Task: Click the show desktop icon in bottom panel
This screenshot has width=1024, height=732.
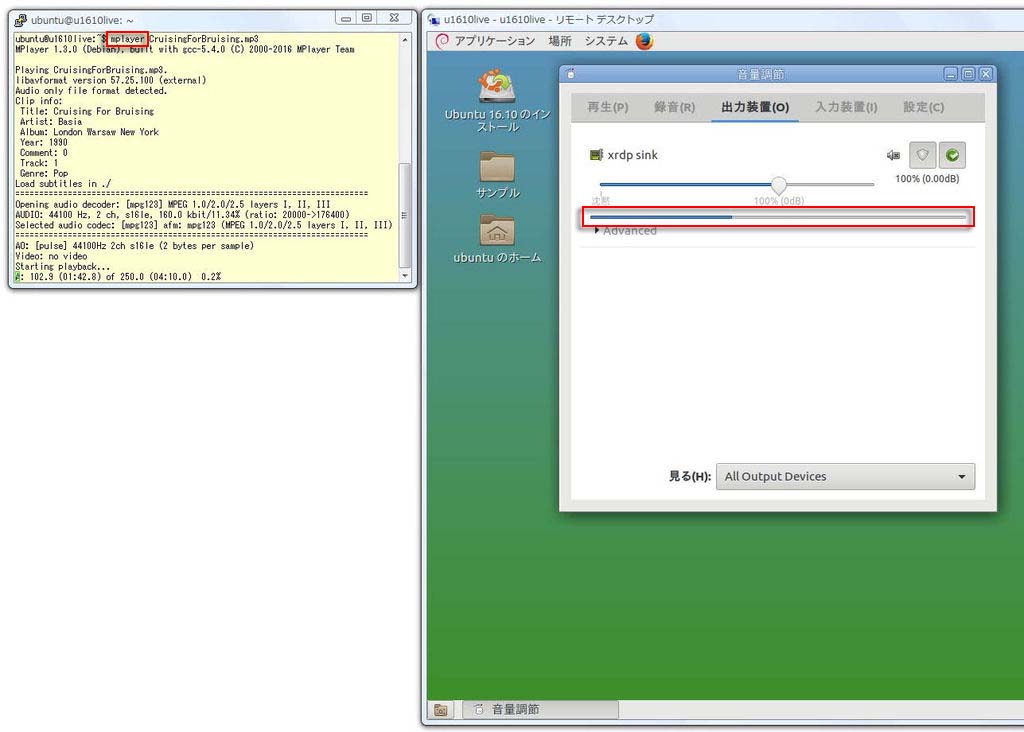Action: coord(441,710)
